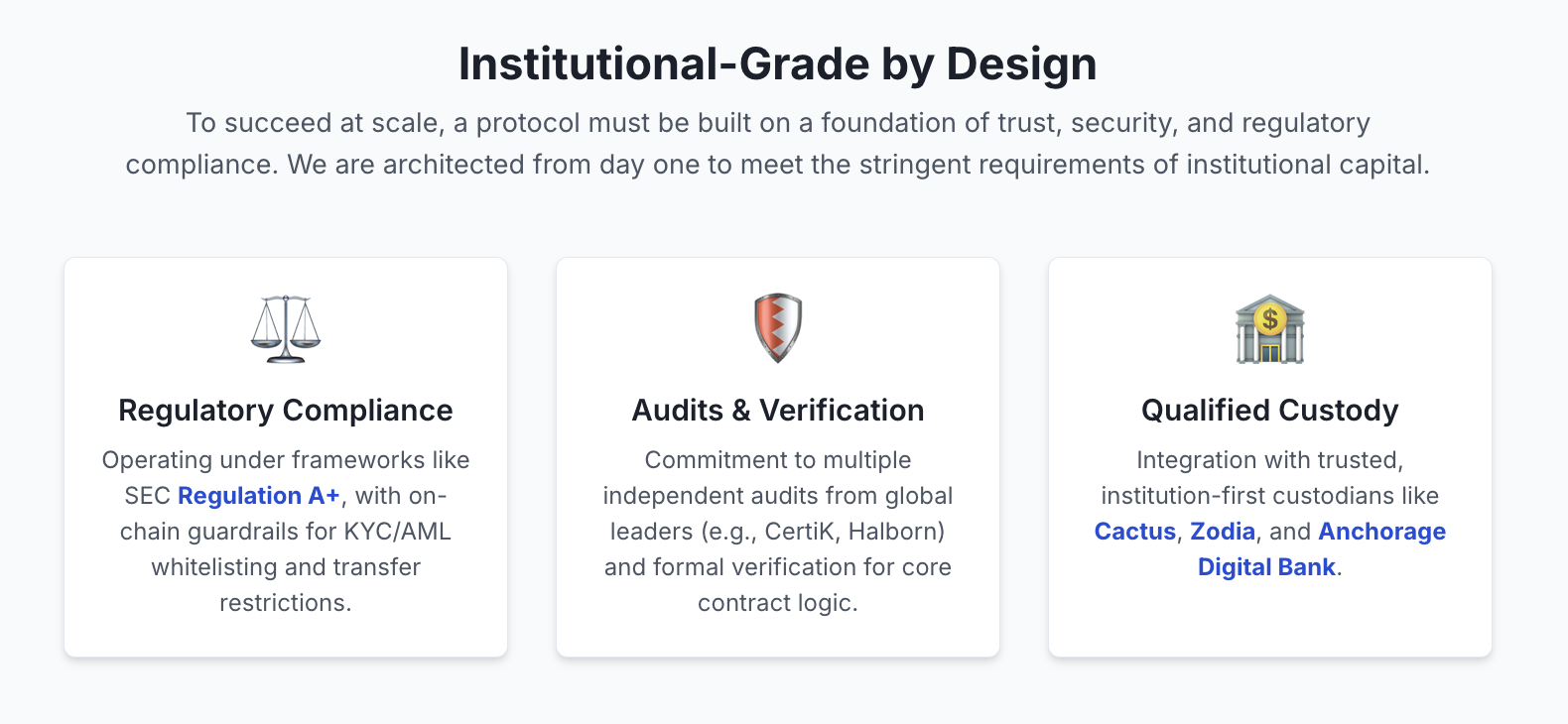Image resolution: width=1568 pixels, height=724 pixels.
Task: Select the Regulatory Compliance heading
Action: coord(286,411)
